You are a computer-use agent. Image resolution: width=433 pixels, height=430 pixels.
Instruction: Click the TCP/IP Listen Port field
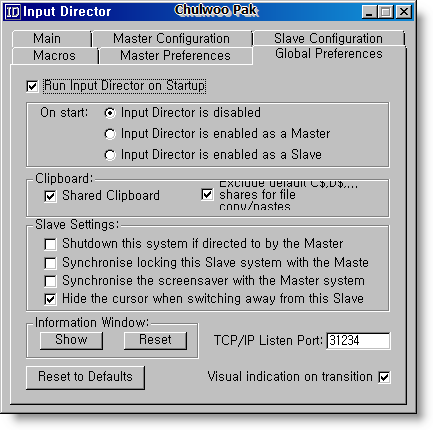(358, 341)
